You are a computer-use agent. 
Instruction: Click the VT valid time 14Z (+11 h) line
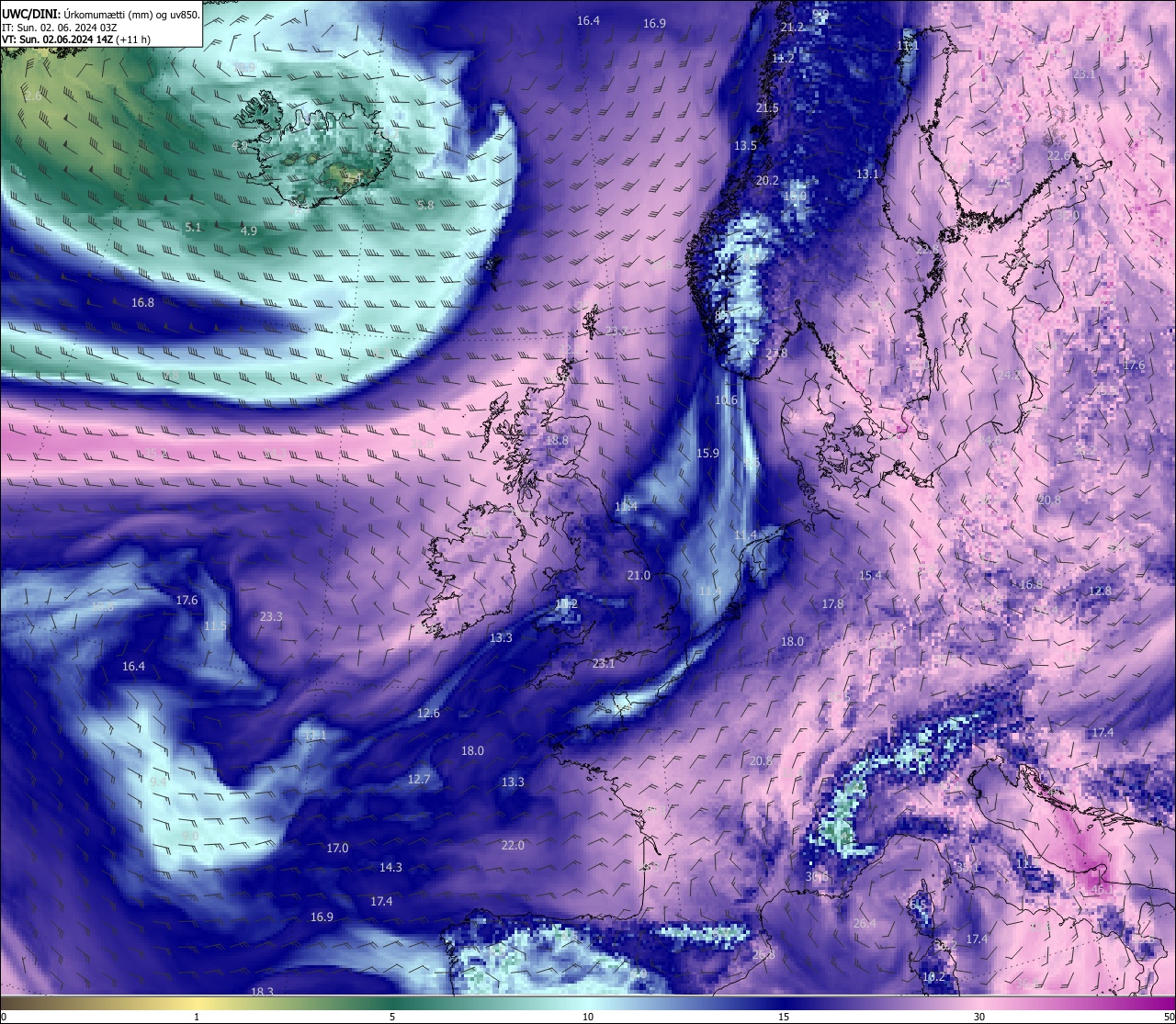pyautogui.click(x=76, y=39)
